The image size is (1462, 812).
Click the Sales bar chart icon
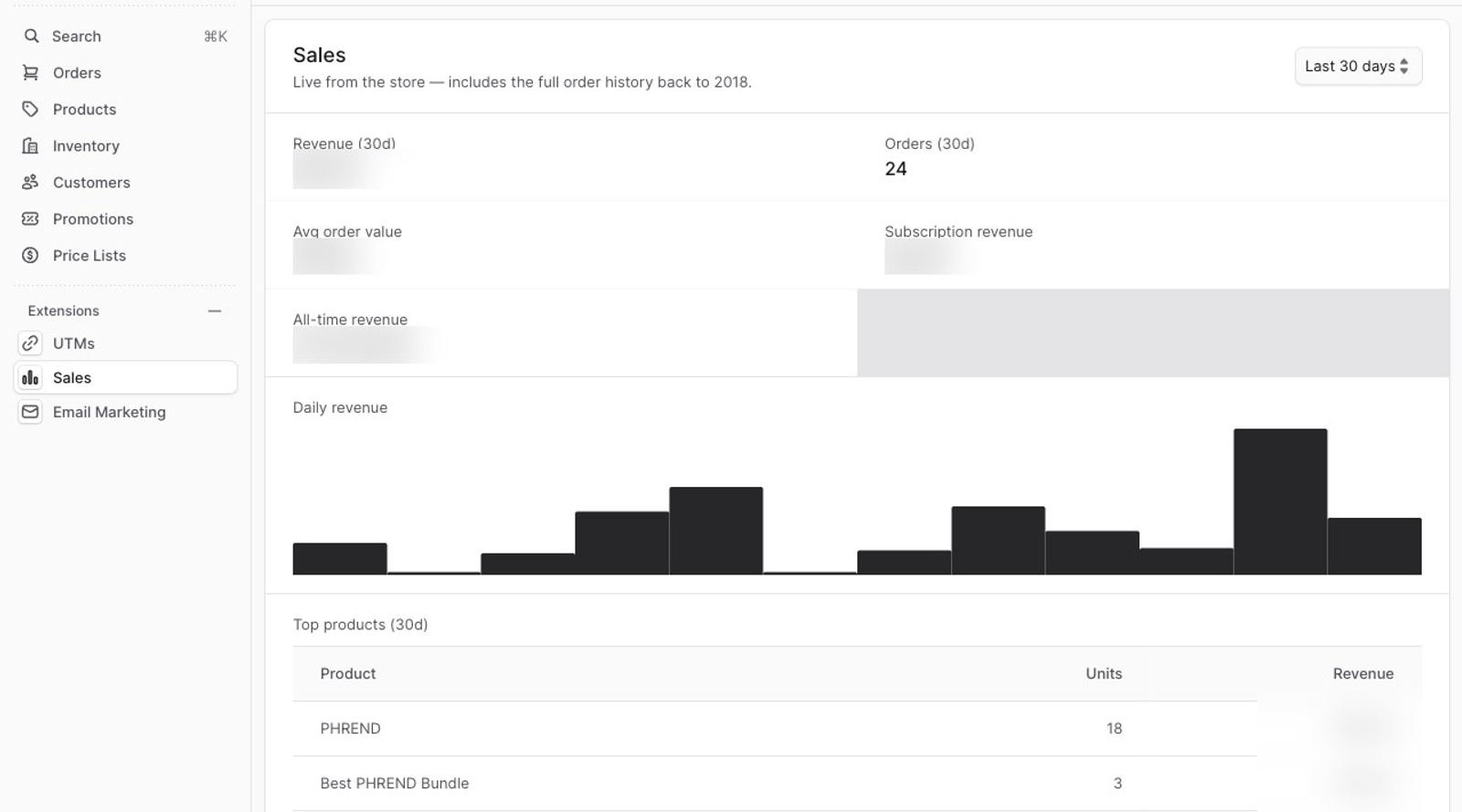30,377
